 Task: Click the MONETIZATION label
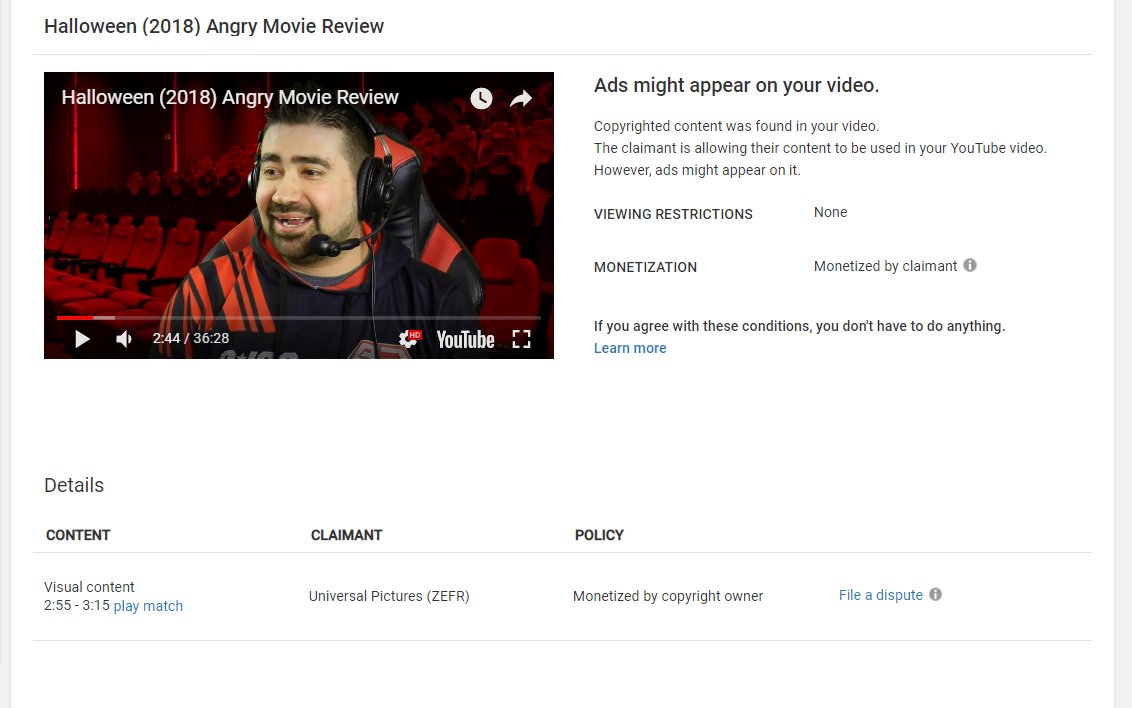[645, 267]
